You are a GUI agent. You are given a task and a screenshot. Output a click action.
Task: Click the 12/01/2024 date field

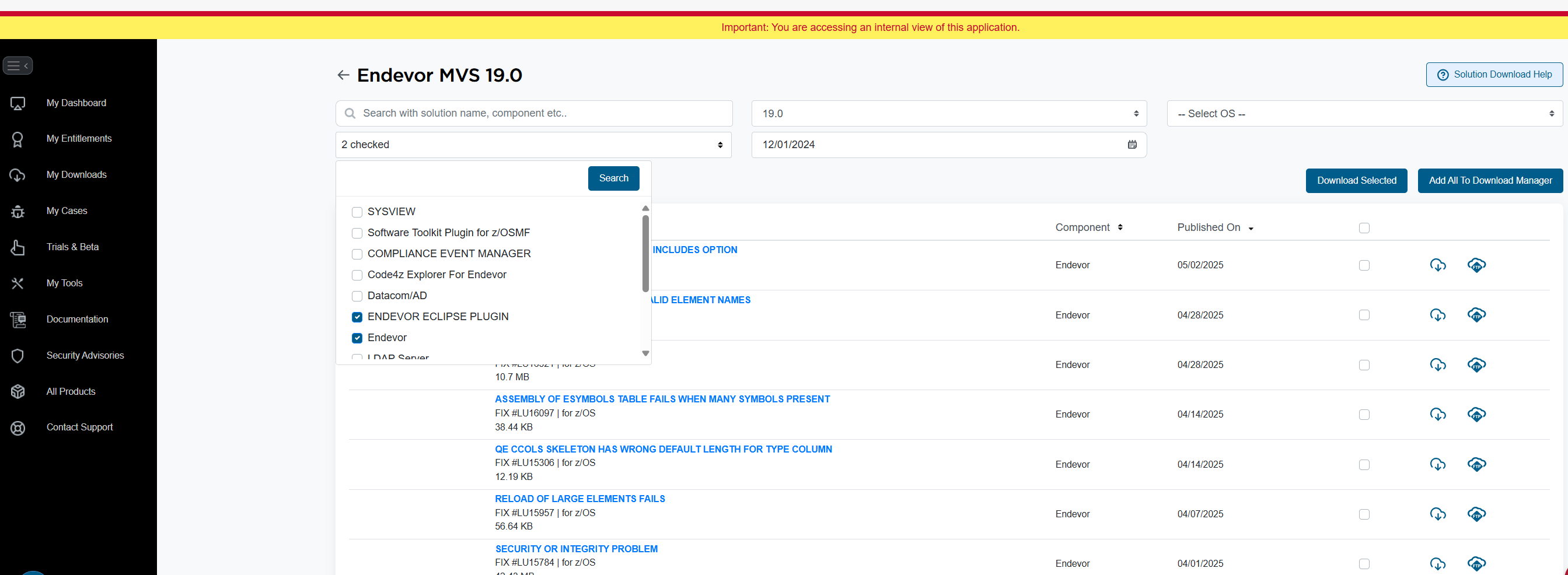949,145
